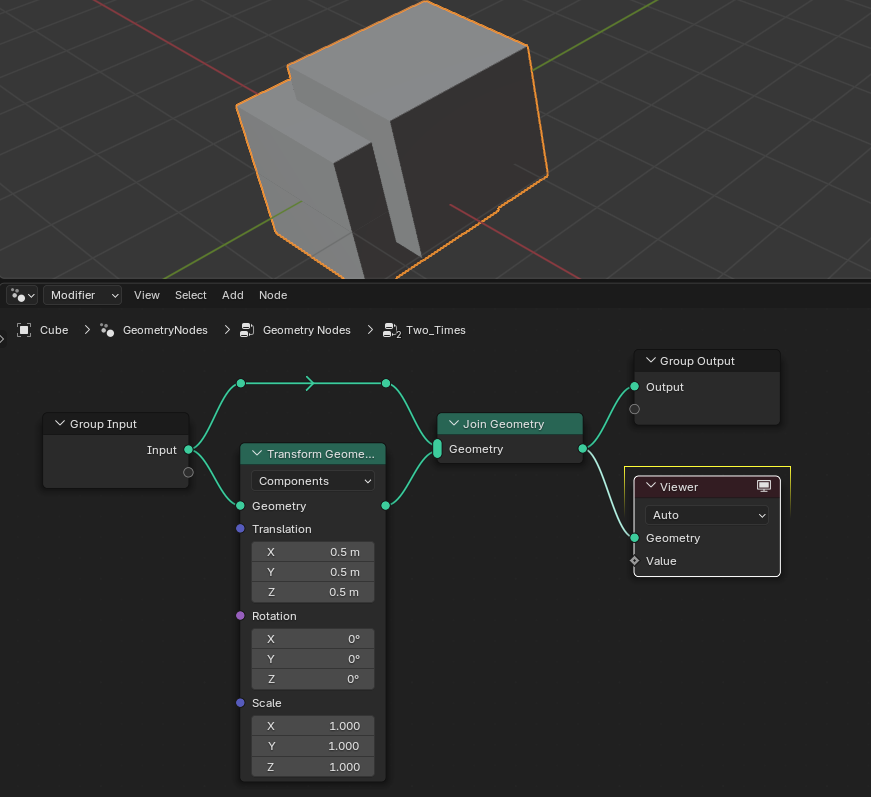This screenshot has width=871, height=797.
Task: Open the Node menu
Action: click(x=273, y=295)
